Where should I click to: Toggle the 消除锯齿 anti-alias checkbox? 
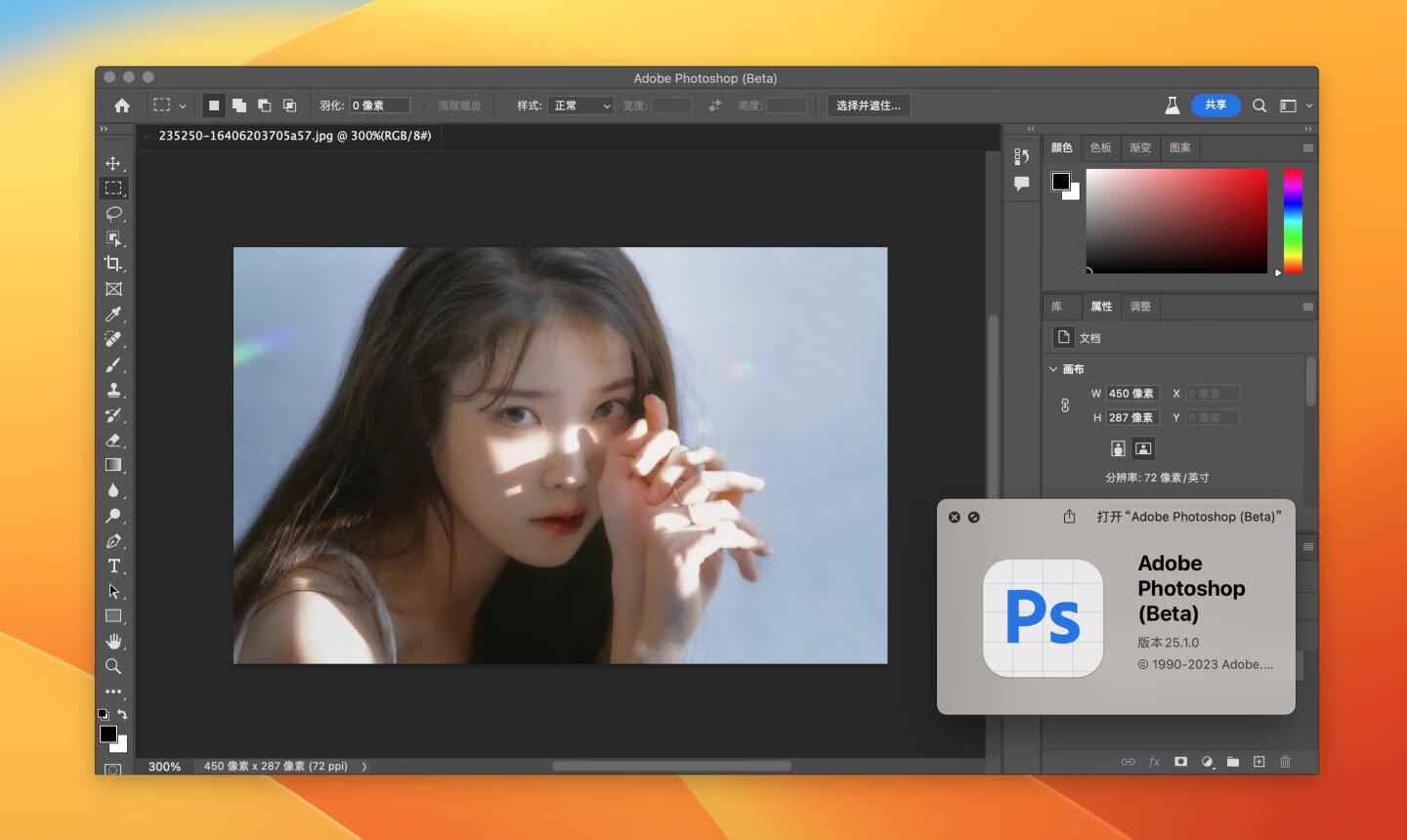click(x=424, y=105)
